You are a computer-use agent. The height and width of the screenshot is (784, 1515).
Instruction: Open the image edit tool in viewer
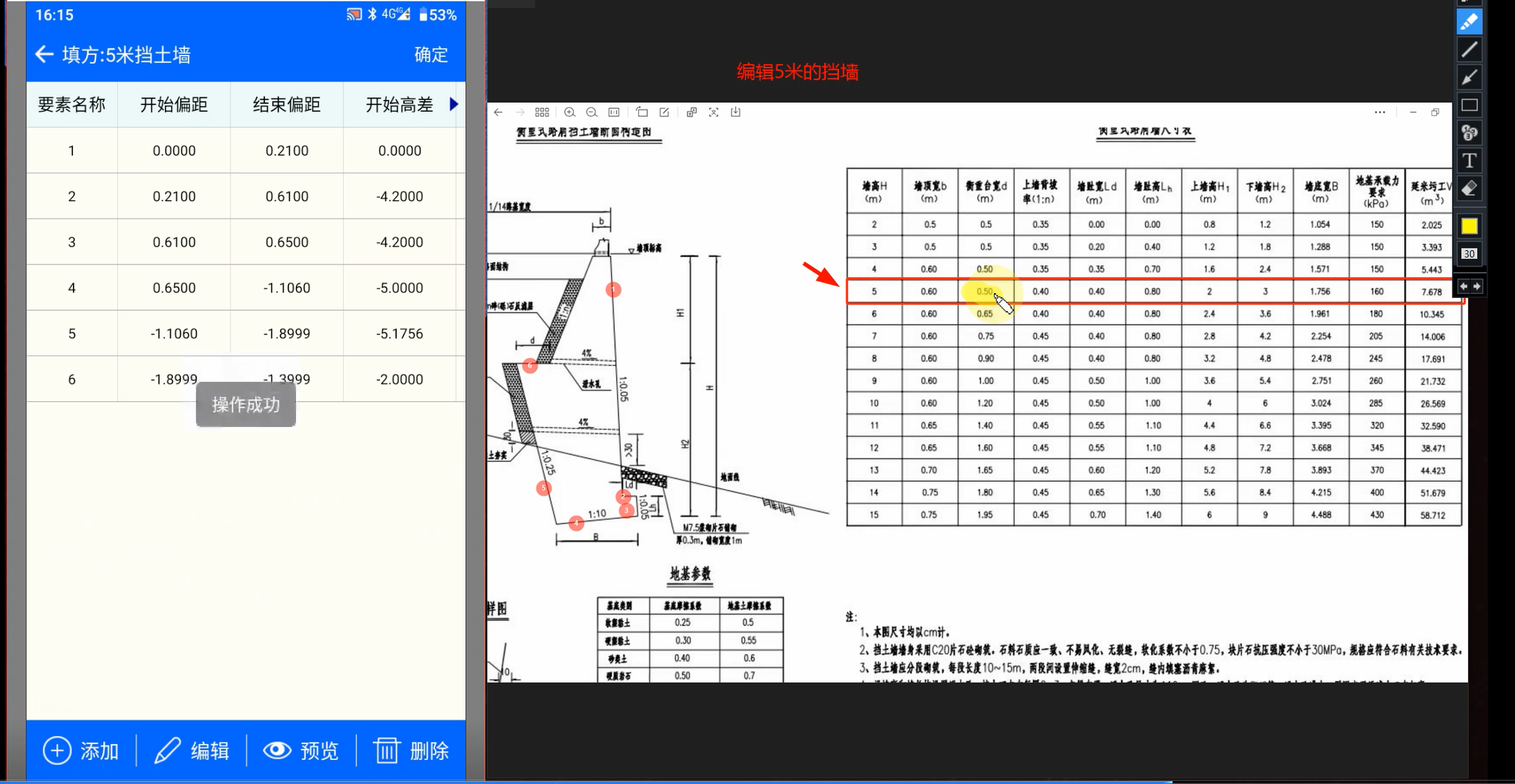[664, 112]
